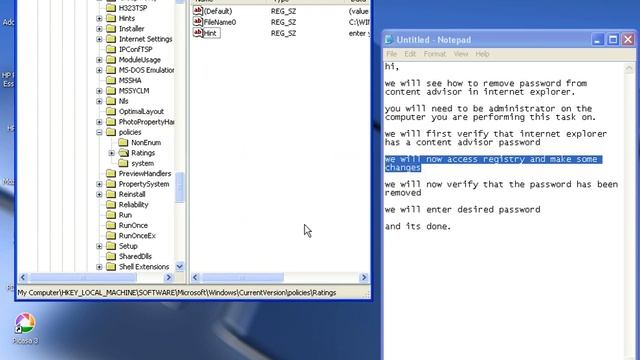
Task: Click the policies folder icon
Action: tap(111, 132)
